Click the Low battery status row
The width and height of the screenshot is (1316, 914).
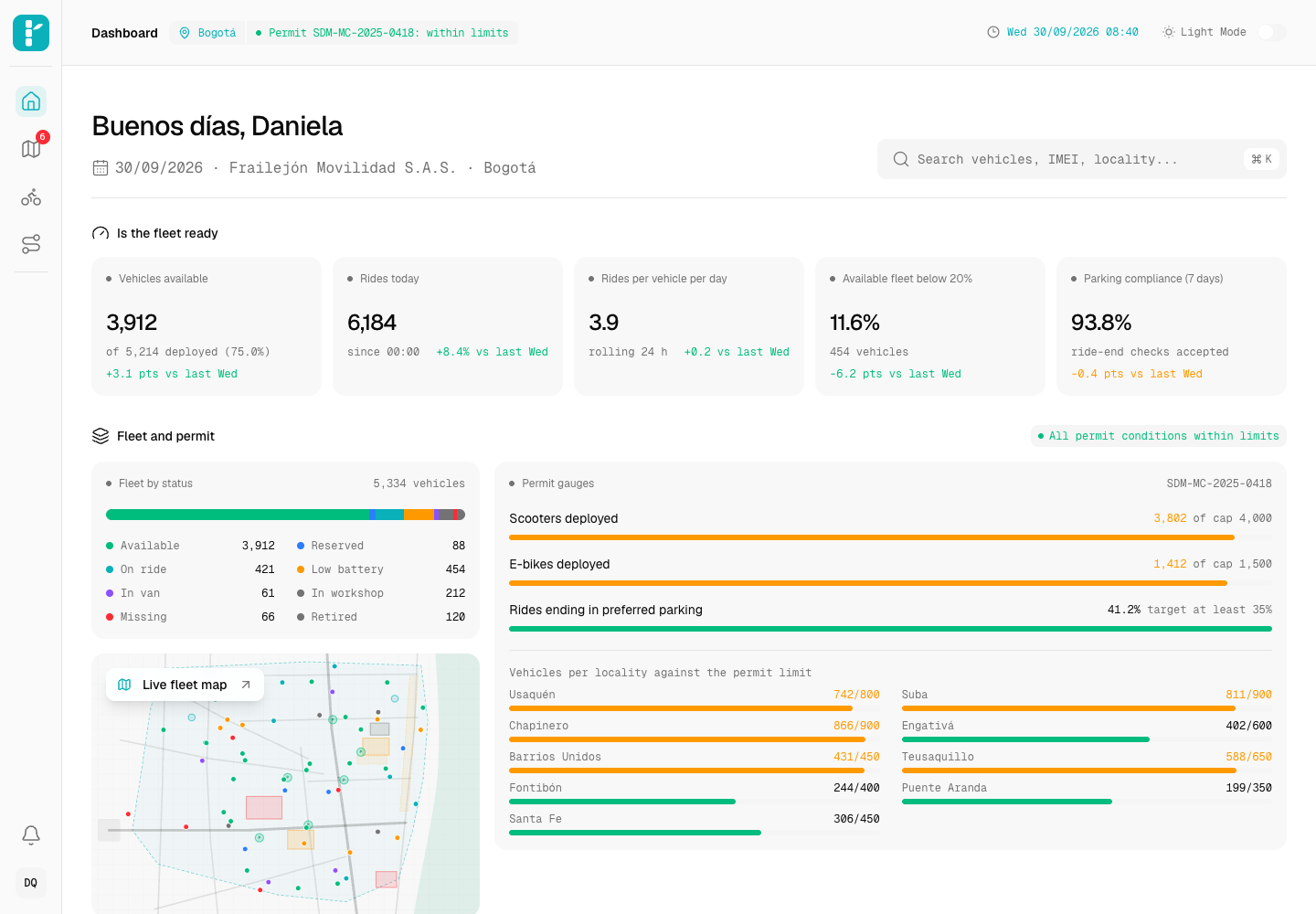click(381, 569)
